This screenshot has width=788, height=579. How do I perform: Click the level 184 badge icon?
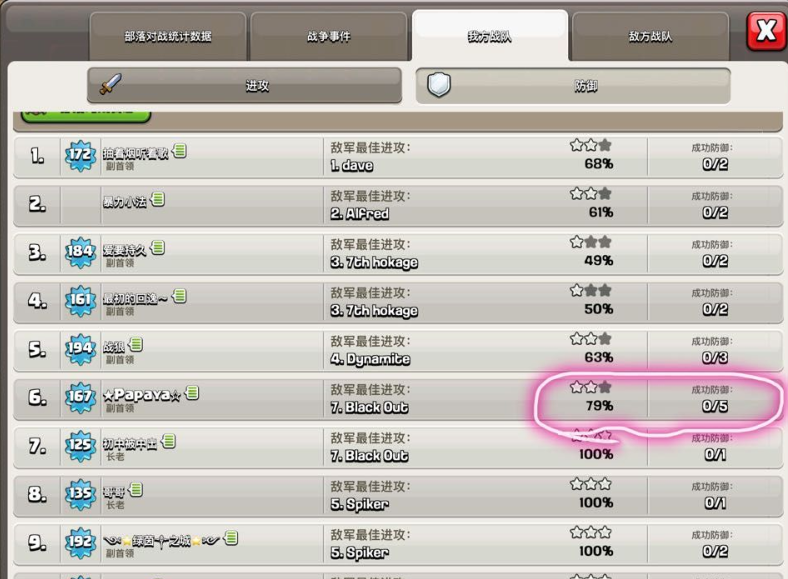point(80,252)
